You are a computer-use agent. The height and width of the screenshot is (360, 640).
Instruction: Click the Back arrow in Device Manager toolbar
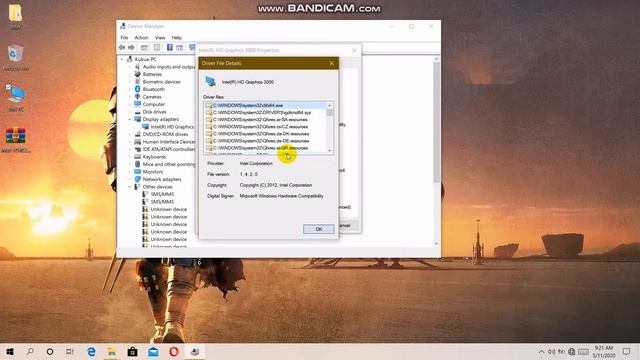click(122, 48)
